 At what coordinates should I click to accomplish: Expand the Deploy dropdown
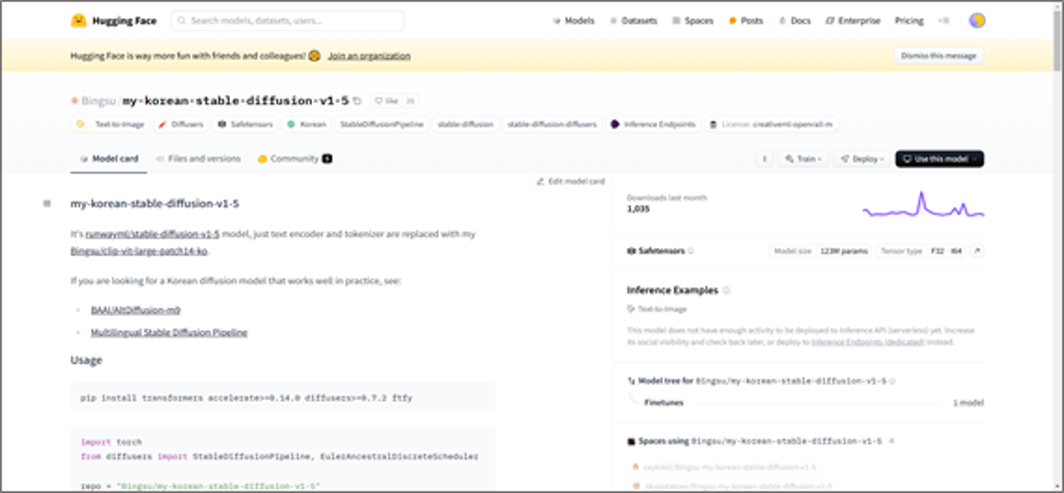click(862, 159)
